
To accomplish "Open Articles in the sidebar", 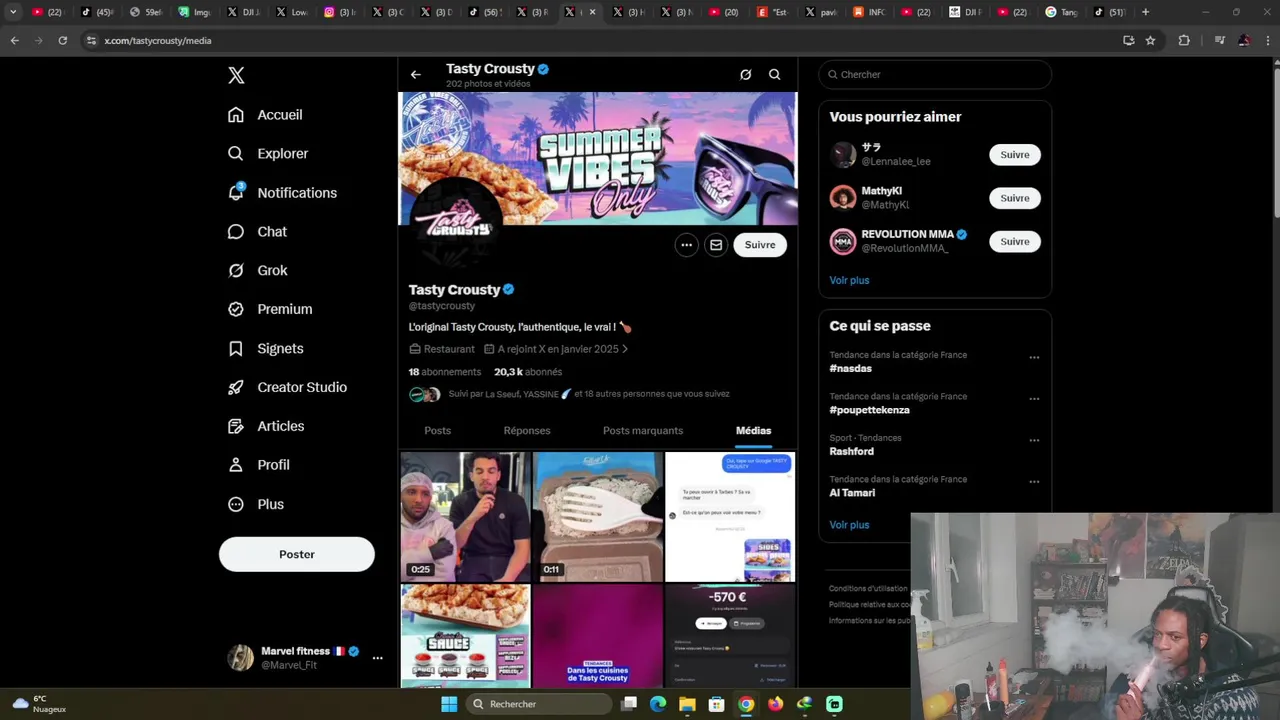I will (266, 427).
